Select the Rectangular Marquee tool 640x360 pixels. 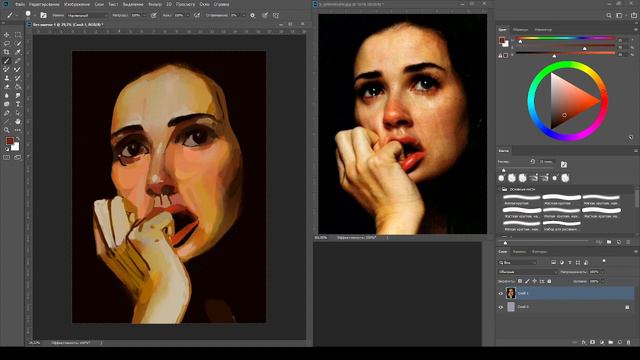click(18, 35)
